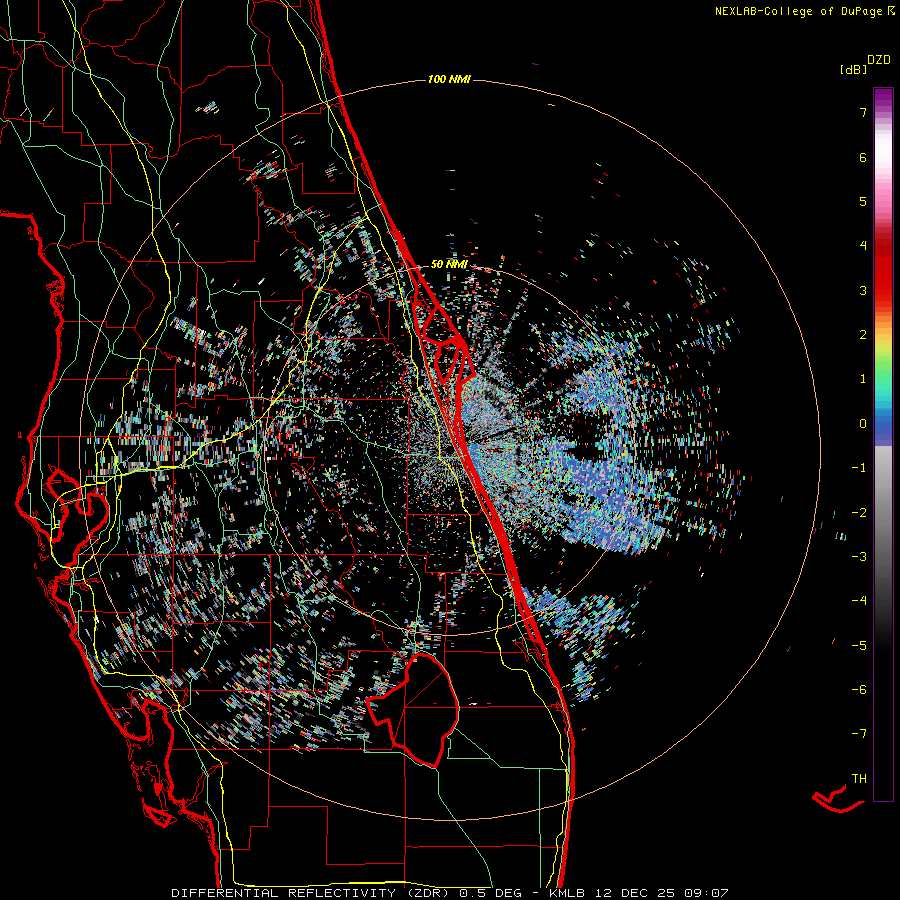
Task: Pick the pink band near 5 dB
Action: [883, 198]
